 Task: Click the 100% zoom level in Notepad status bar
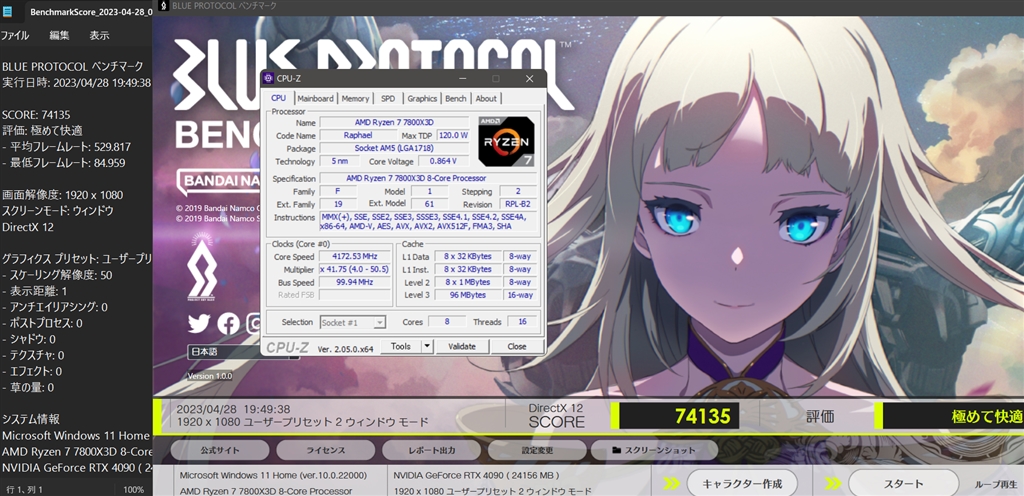pyautogui.click(x=133, y=489)
